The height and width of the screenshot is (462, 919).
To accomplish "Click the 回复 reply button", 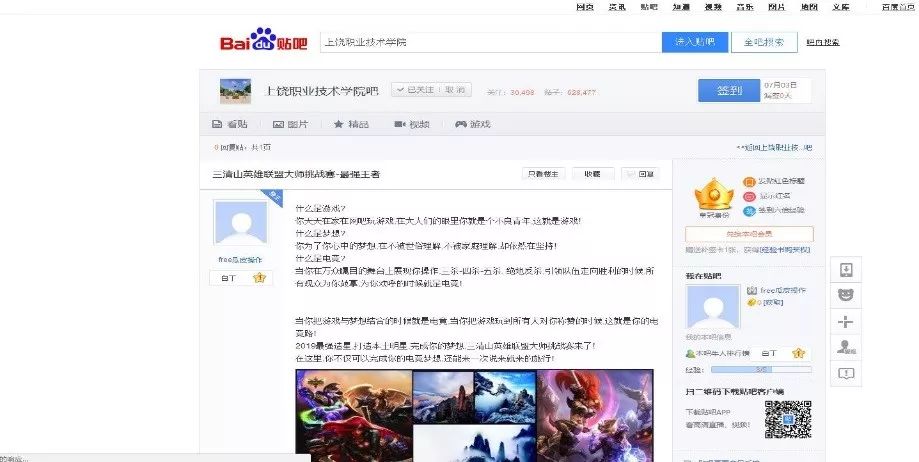I will pyautogui.click(x=641, y=174).
